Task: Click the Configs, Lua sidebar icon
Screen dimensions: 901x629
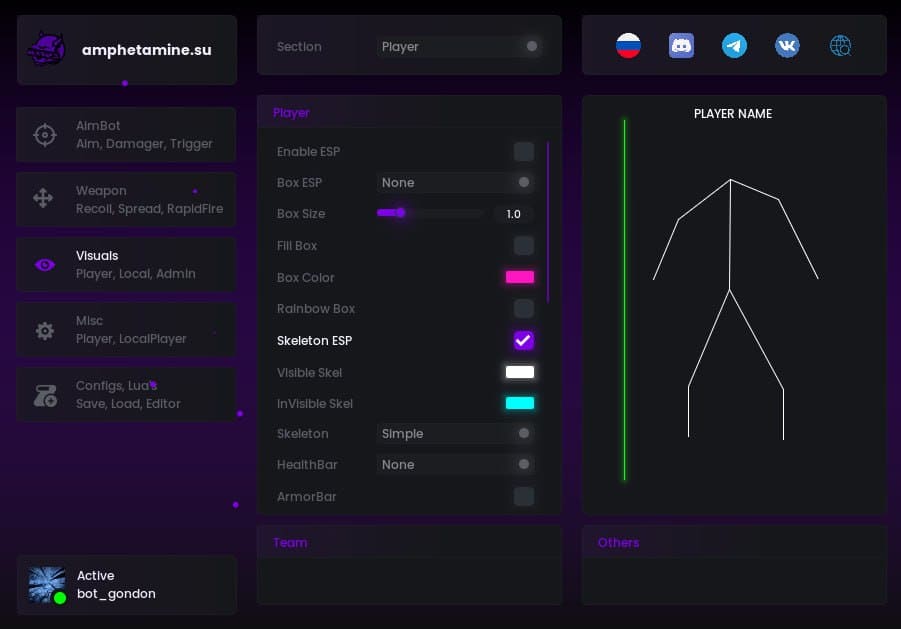Action: click(45, 395)
